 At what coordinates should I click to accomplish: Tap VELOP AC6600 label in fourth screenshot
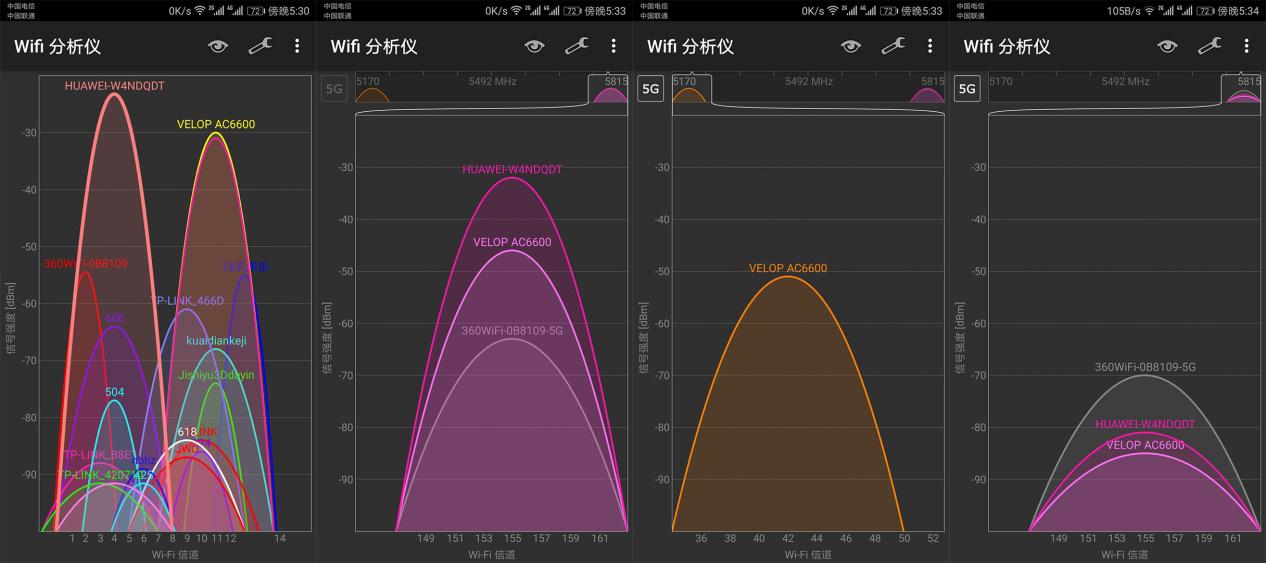[x=1145, y=445]
